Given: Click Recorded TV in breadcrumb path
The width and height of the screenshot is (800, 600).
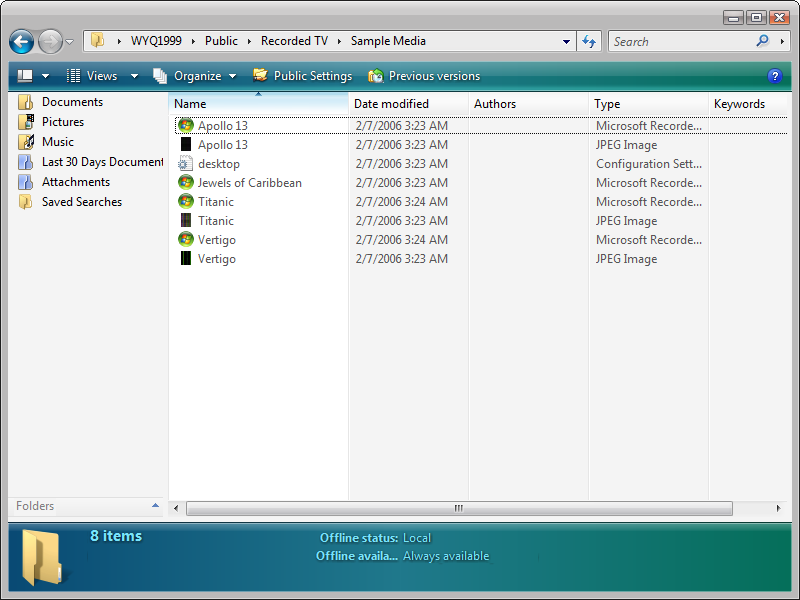Looking at the screenshot, I should click(293, 41).
